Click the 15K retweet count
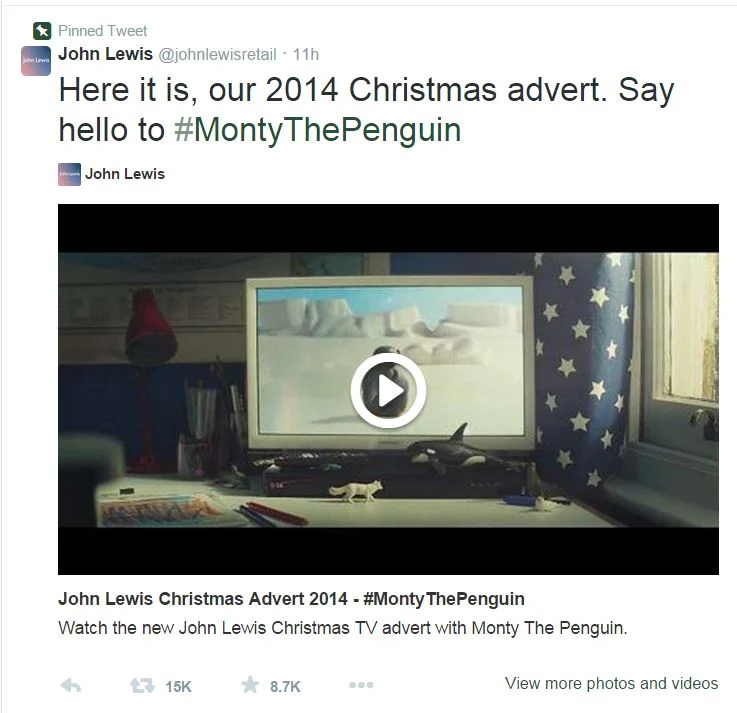The image size is (737, 713). click(178, 687)
